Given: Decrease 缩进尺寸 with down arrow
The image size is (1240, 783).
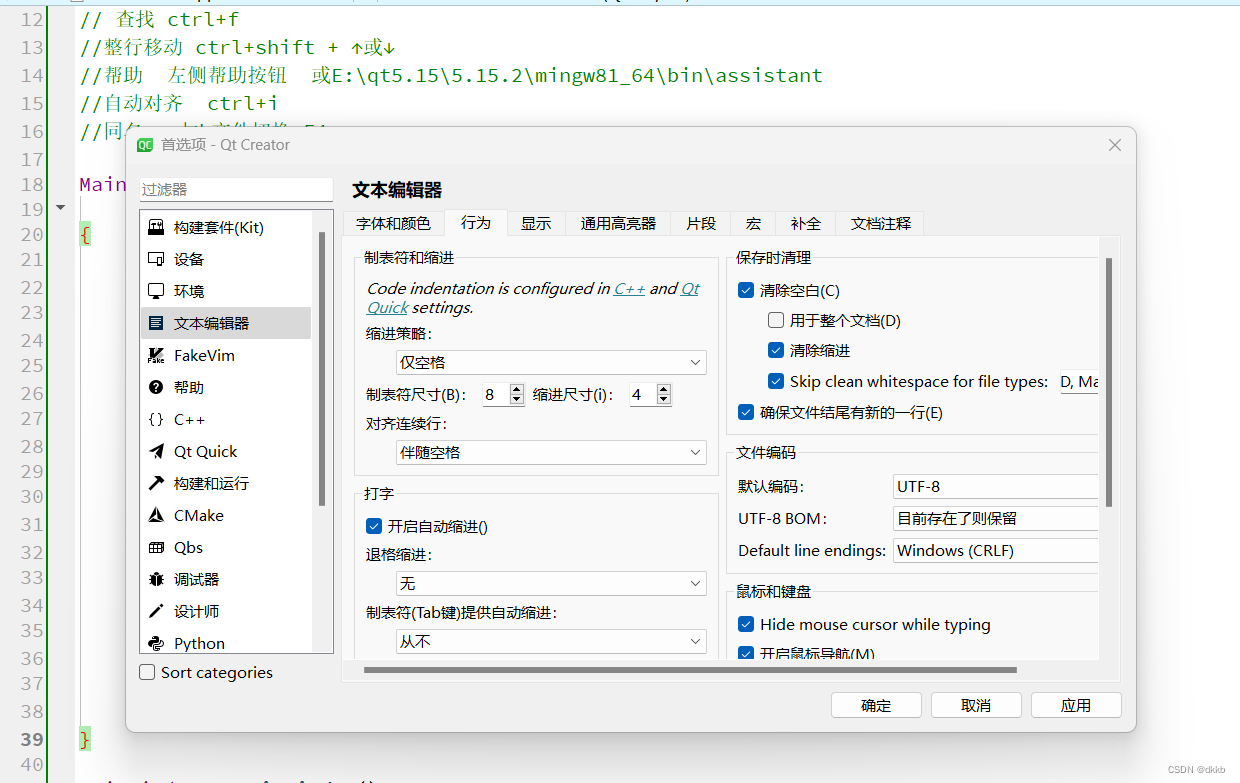Looking at the screenshot, I should pos(664,400).
